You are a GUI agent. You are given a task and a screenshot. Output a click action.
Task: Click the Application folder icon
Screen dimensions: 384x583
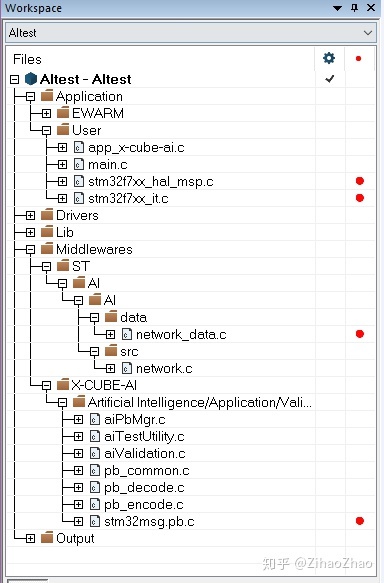click(47, 96)
